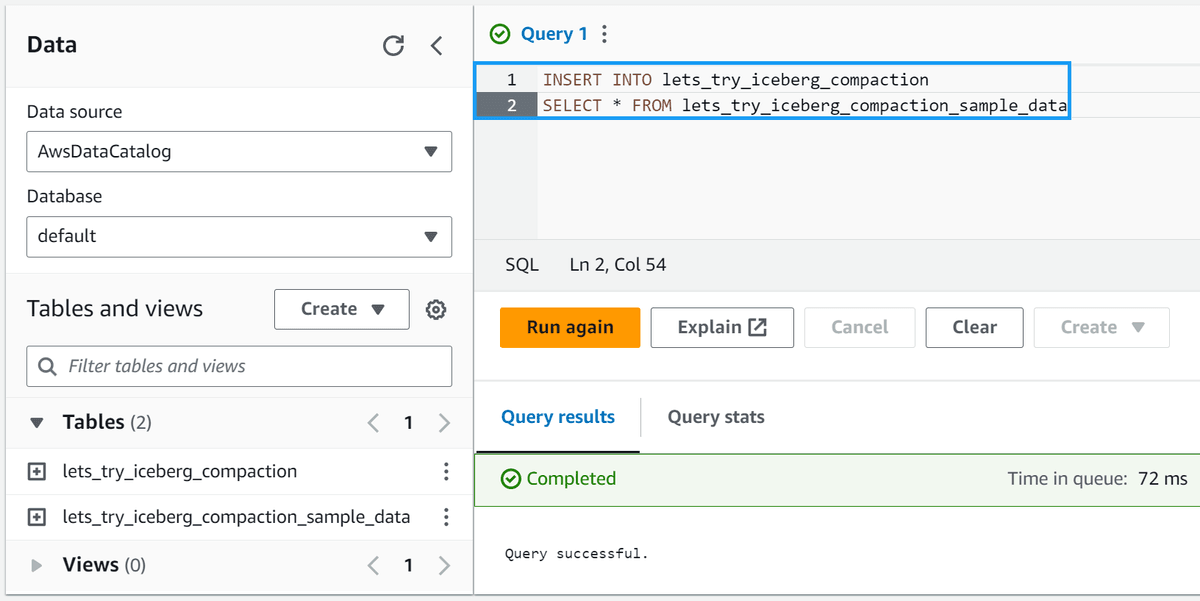Expand the Views section
The image size is (1200, 601).
(37, 565)
